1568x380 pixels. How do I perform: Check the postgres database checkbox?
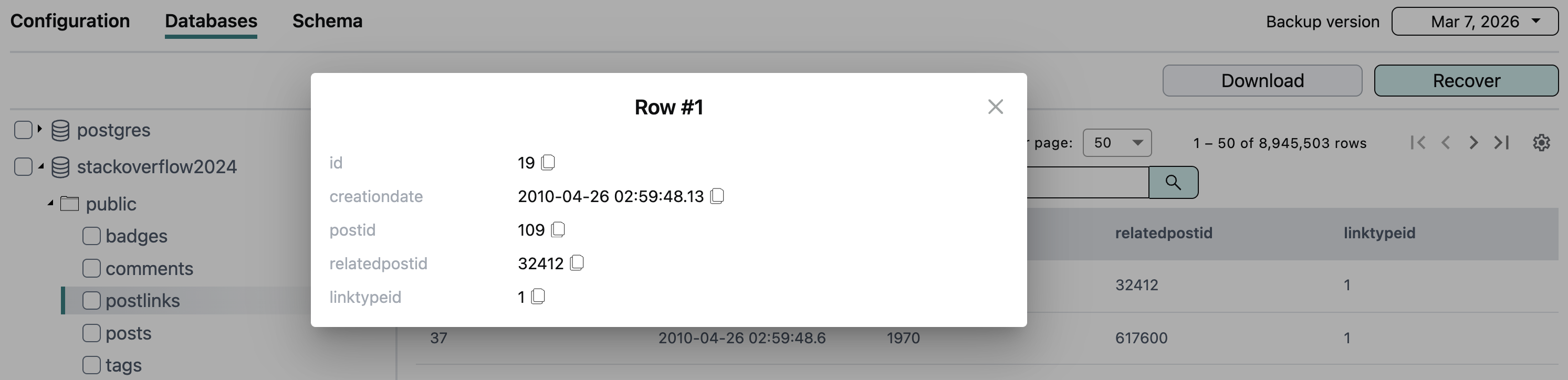[23, 130]
